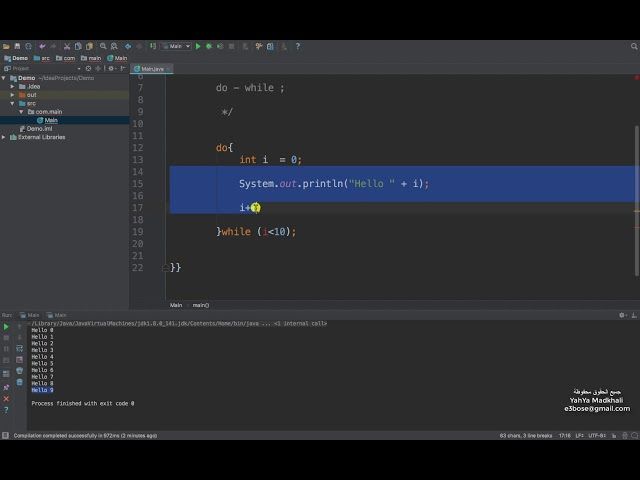The image size is (640, 480).
Task: Pin the Run tab
Action: tap(6, 387)
